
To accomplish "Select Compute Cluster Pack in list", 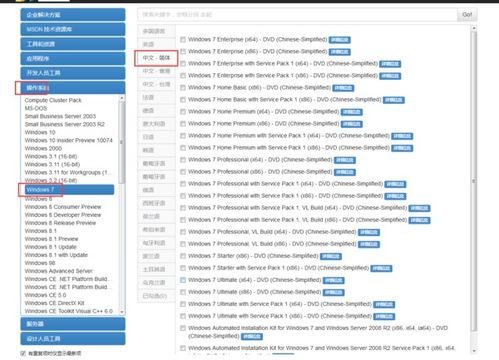I will pyautogui.click(x=53, y=100).
